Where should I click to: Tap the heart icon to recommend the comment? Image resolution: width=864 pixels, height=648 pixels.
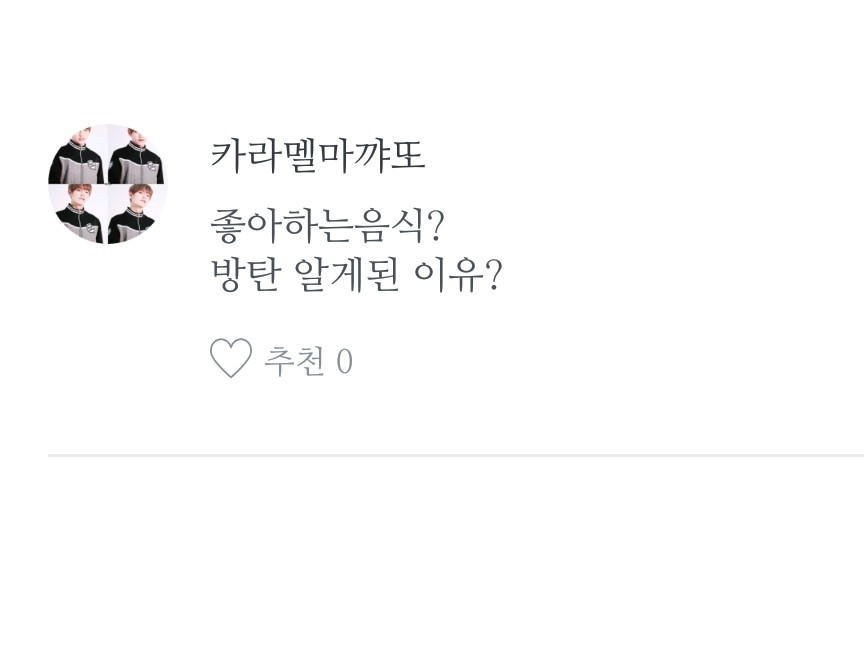(231, 359)
